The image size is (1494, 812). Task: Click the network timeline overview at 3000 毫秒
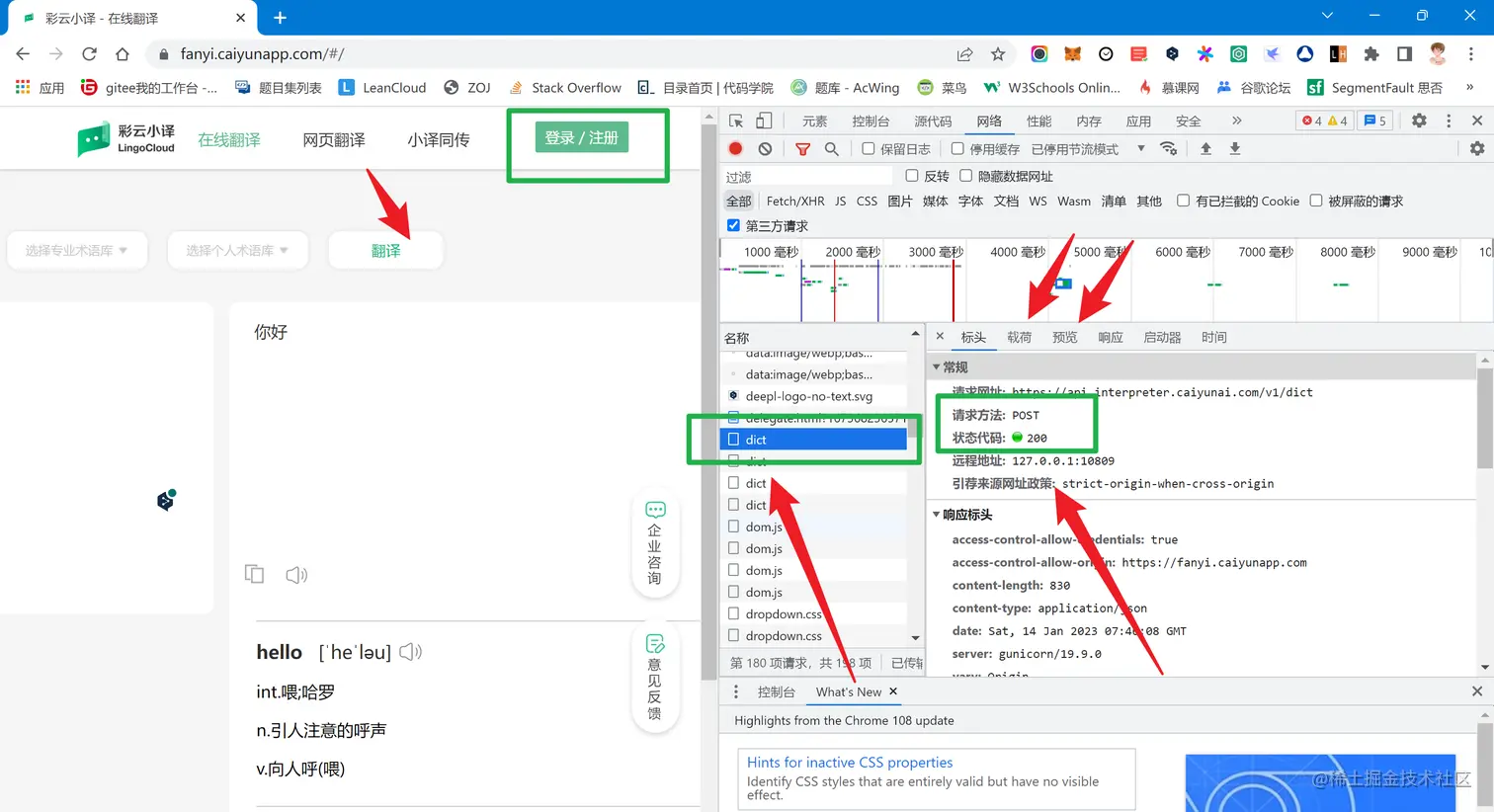(x=936, y=252)
